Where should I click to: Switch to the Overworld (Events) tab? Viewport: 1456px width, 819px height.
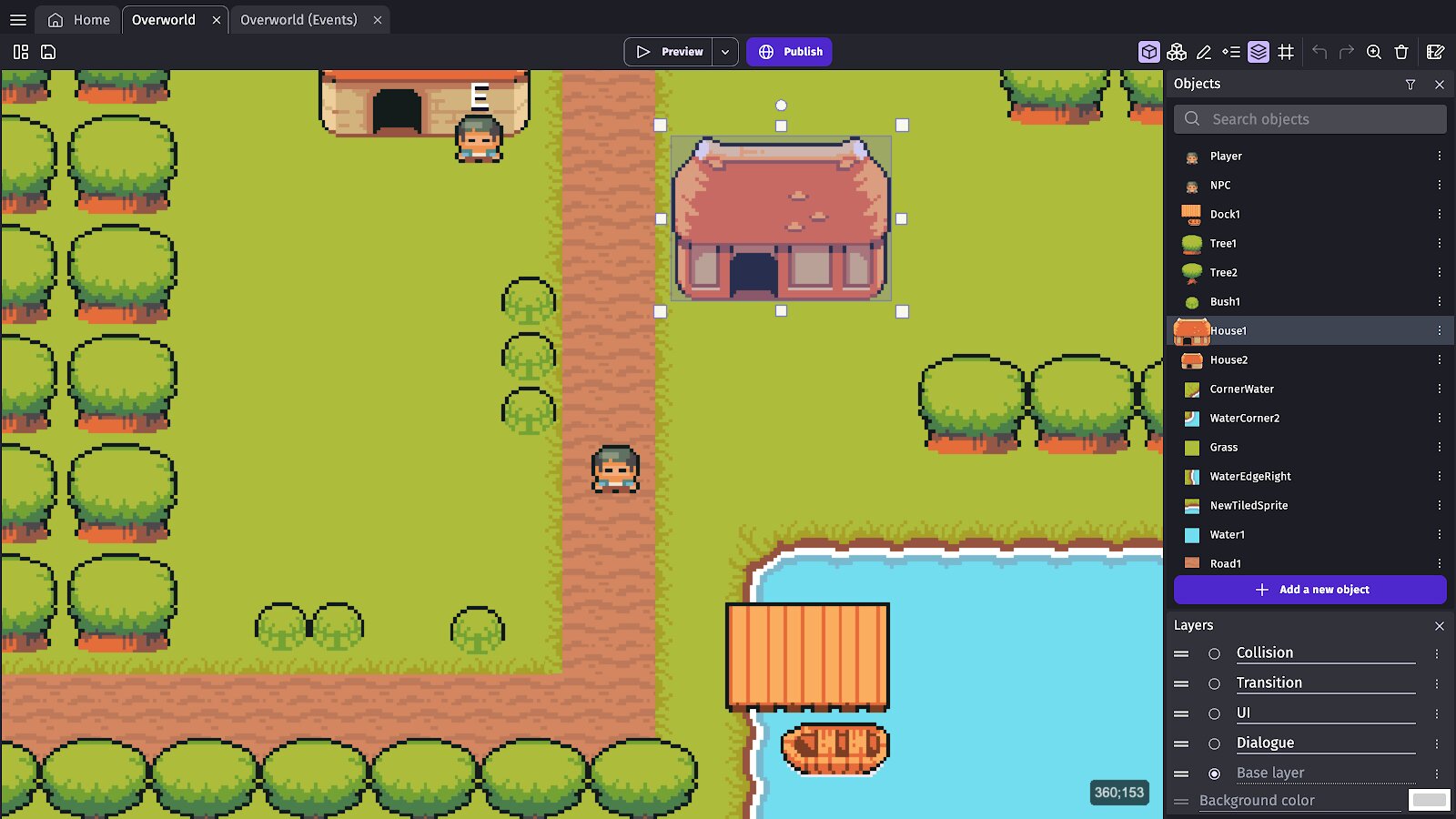coord(298,20)
